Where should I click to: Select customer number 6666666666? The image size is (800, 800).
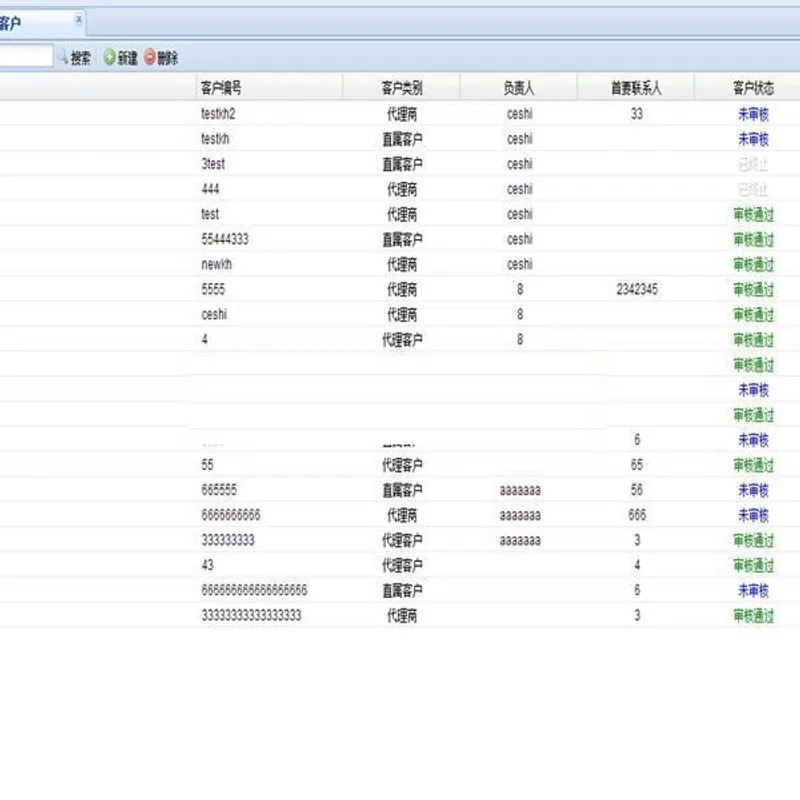click(x=231, y=515)
